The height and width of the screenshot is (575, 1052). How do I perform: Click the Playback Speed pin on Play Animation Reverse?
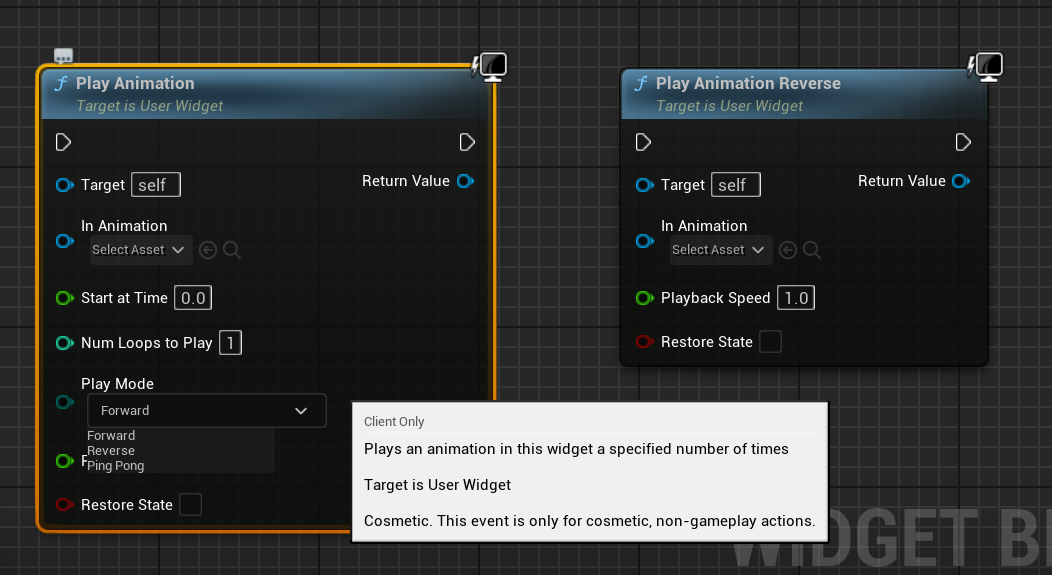pos(645,298)
